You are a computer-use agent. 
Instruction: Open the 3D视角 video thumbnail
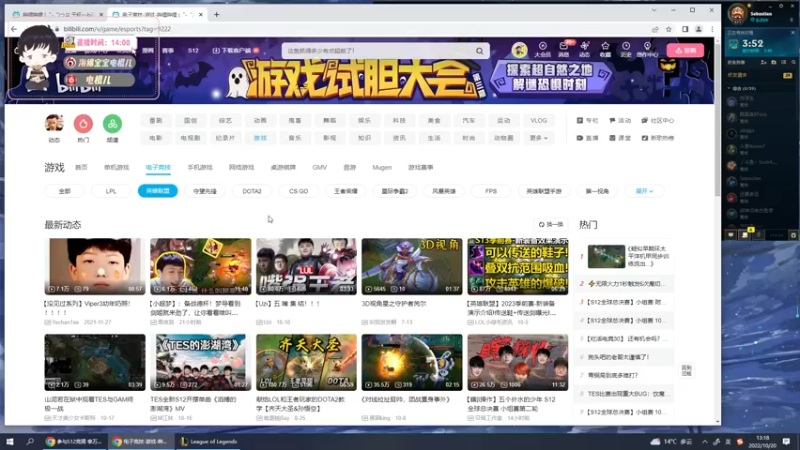pos(412,266)
